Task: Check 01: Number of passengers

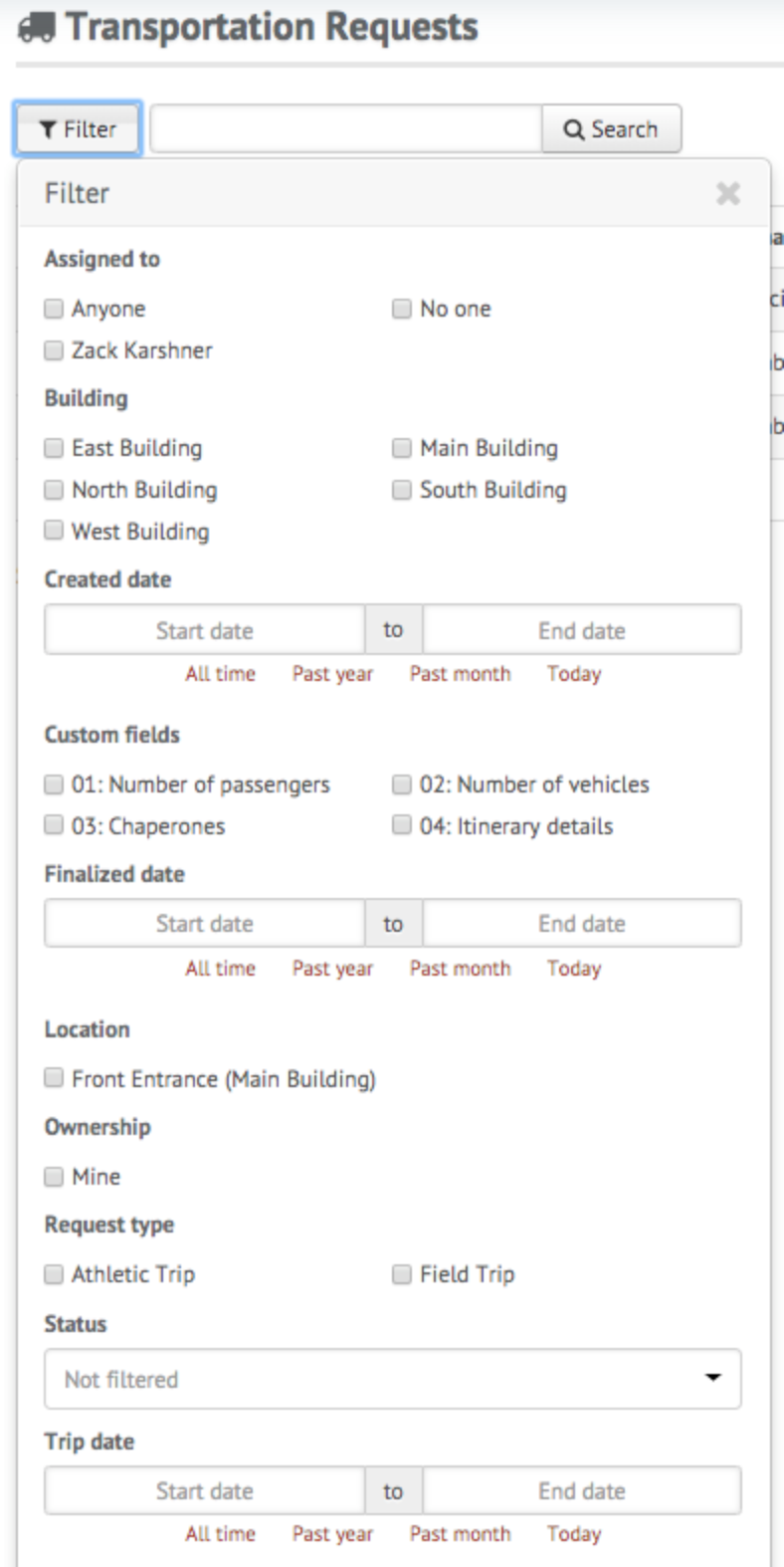Action: 54,784
